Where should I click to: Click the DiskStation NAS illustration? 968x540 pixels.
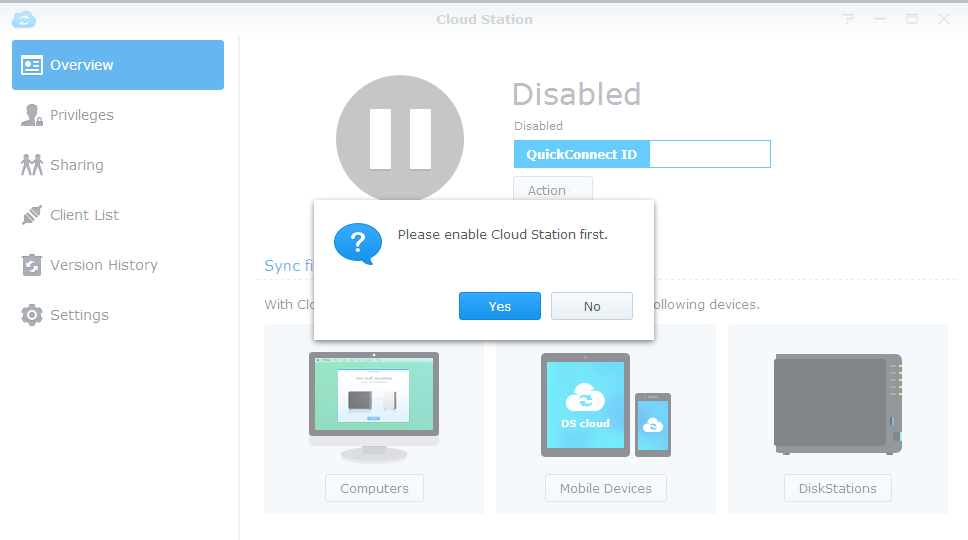point(838,404)
